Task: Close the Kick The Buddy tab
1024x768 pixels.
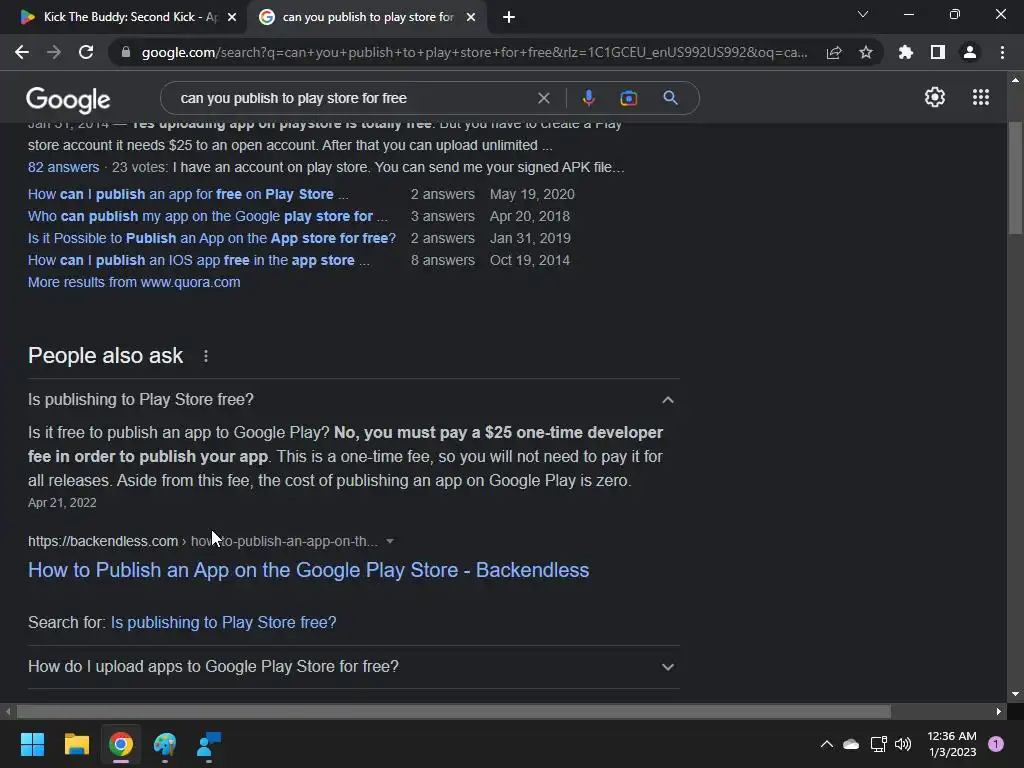Action: pos(232,18)
